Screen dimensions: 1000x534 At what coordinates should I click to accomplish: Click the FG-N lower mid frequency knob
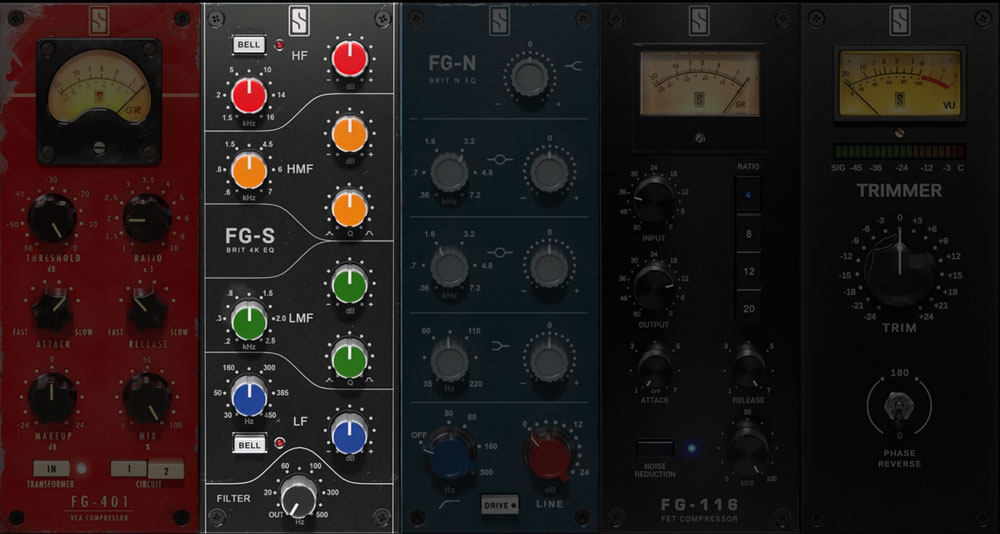(450, 267)
